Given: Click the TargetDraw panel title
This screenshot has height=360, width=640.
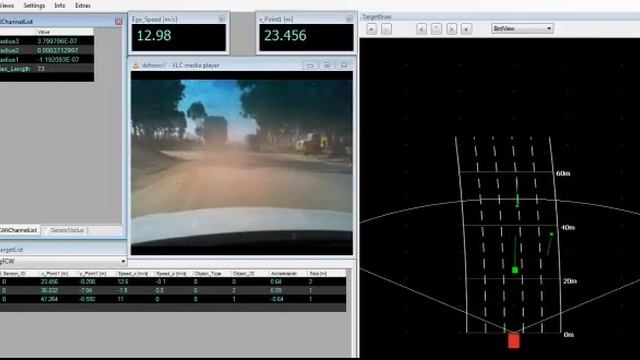Looking at the screenshot, I should coord(376,17).
